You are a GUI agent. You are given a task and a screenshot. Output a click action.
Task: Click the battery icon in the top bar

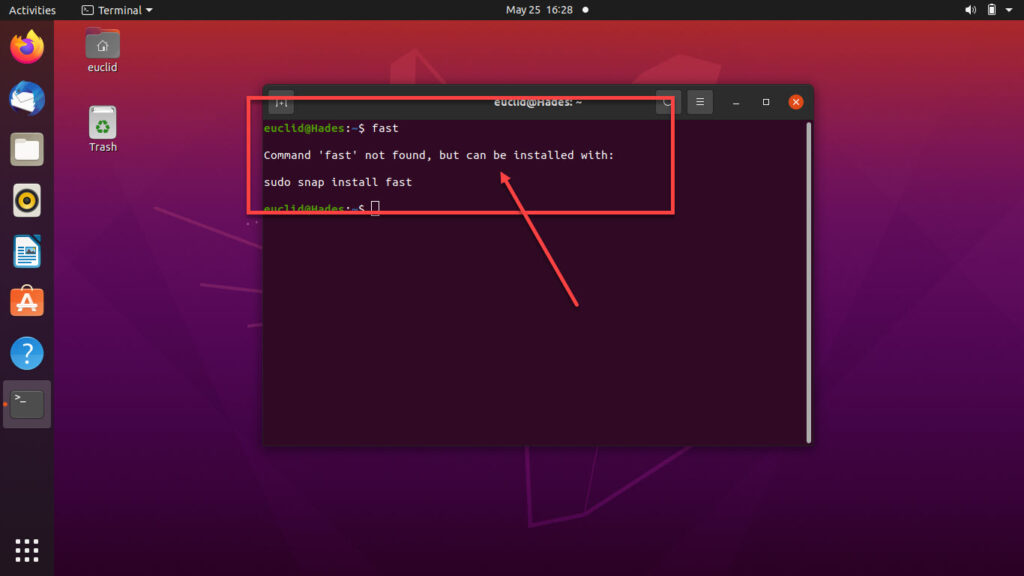tap(991, 10)
